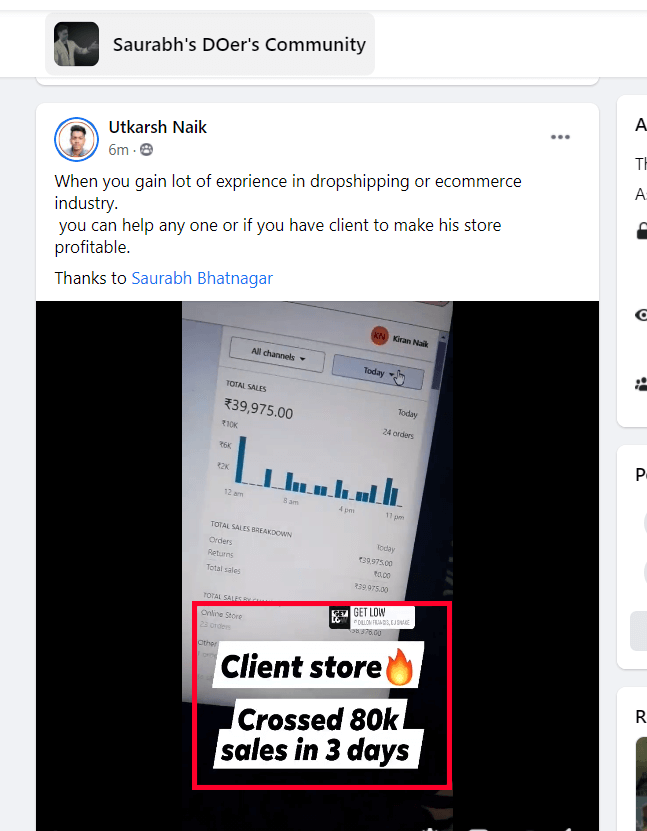This screenshot has width=647, height=831.
Task: Click the fire emoji on Client store
Action: click(x=400, y=667)
